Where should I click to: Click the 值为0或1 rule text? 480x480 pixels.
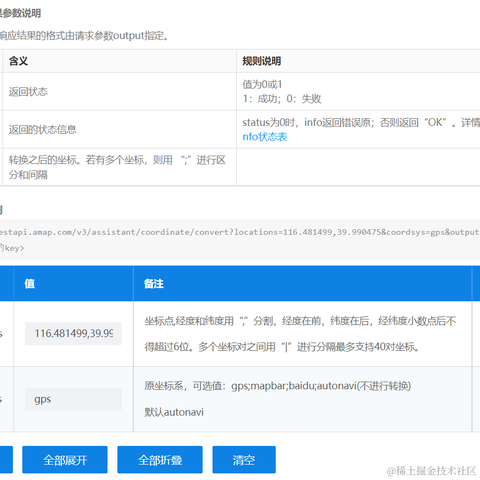tap(262, 84)
